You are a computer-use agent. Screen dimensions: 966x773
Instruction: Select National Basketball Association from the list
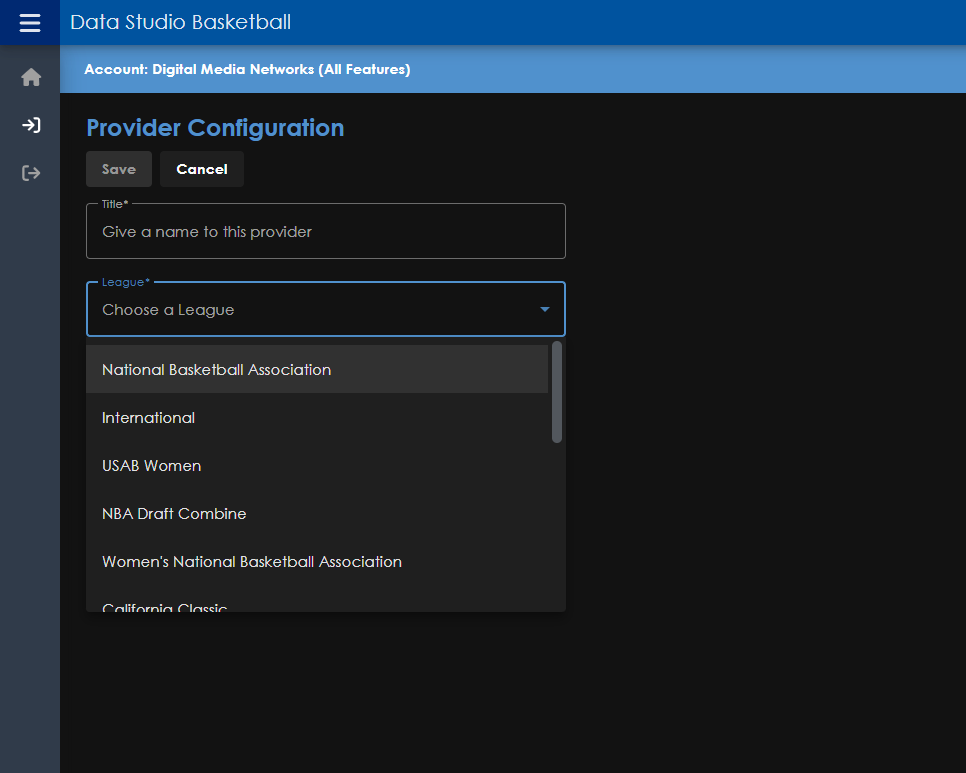click(217, 369)
